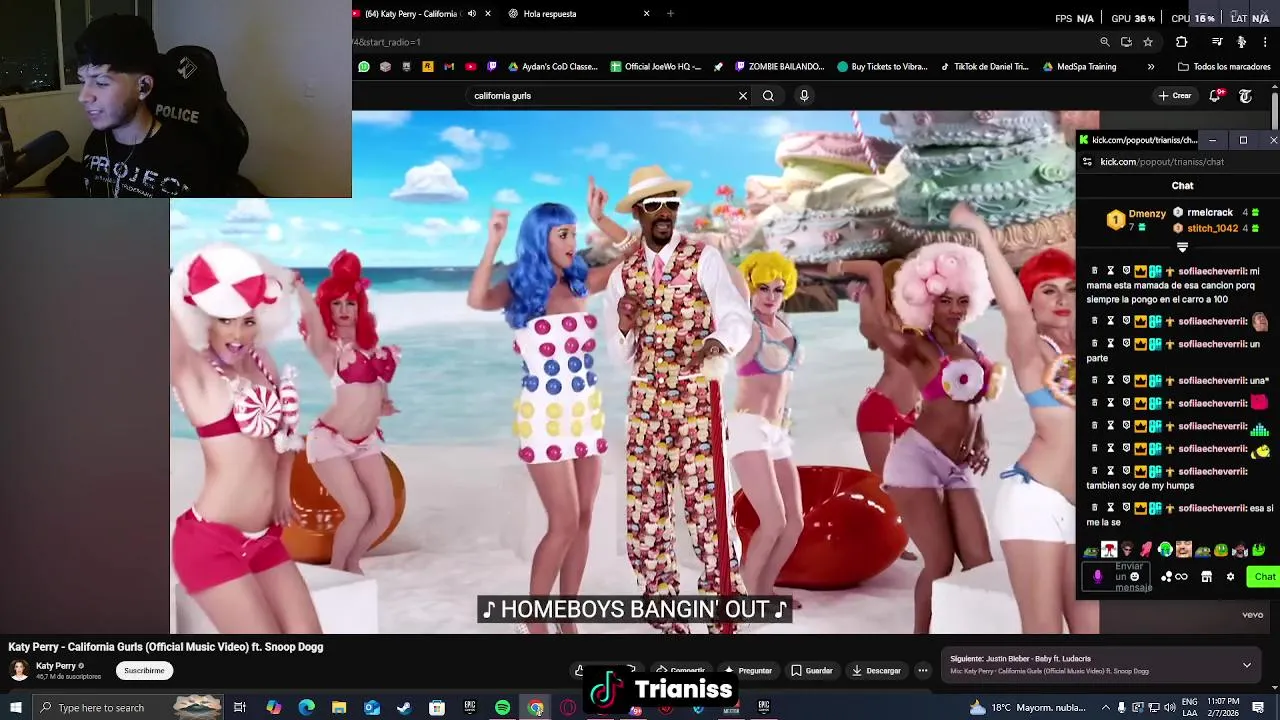Click the Crear button on YouTube
Screen dimensions: 1280x720
coord(1175,96)
